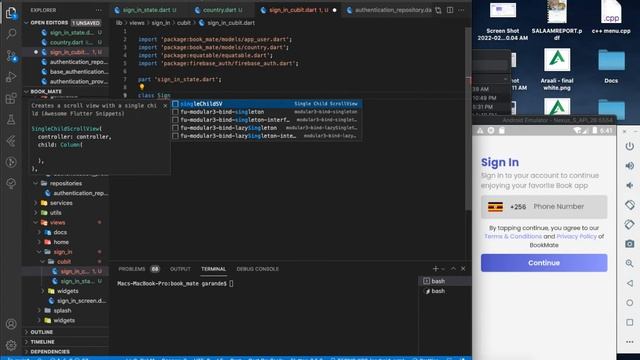The image size is (640, 360).
Task: Open Run and Debug view
Action: (x=11, y=77)
